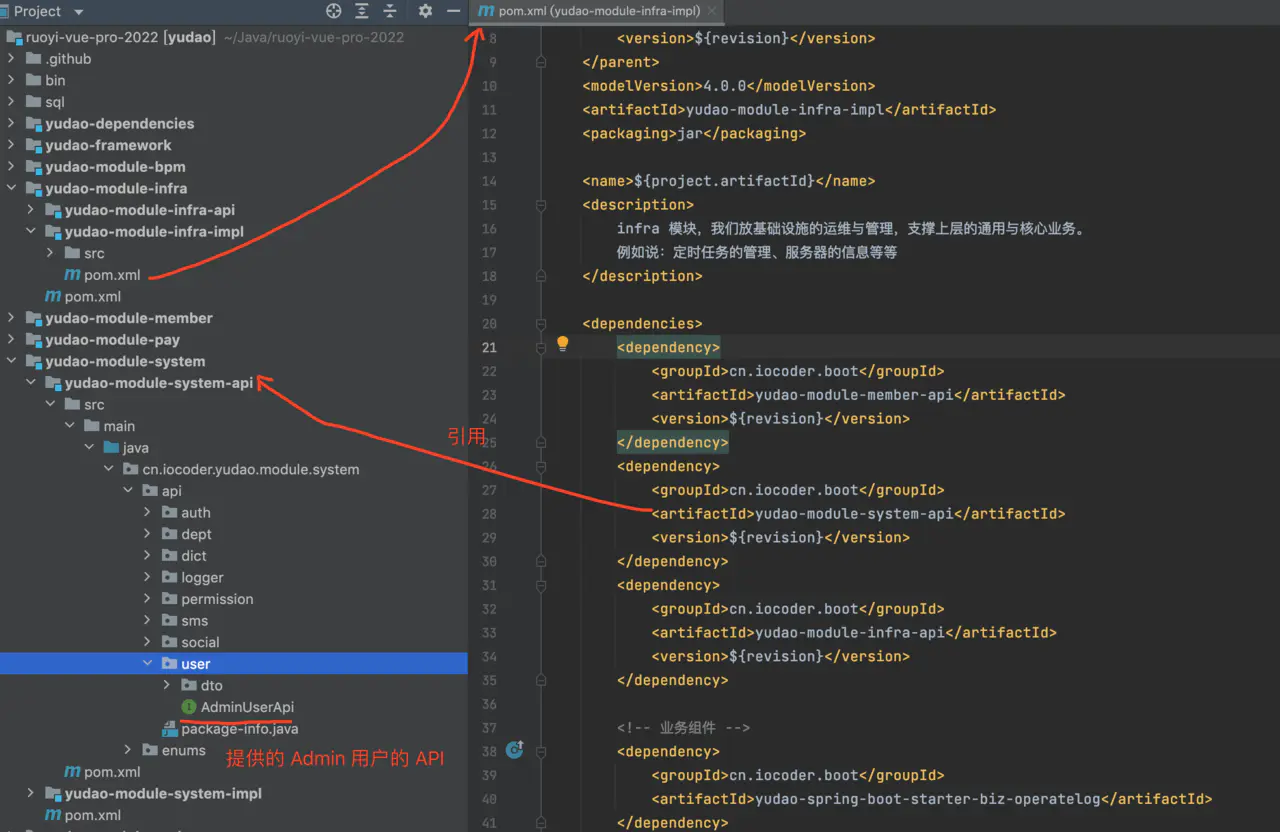Fold the dependencies block at line 20
The width and height of the screenshot is (1280, 832).
pyautogui.click(x=541, y=324)
